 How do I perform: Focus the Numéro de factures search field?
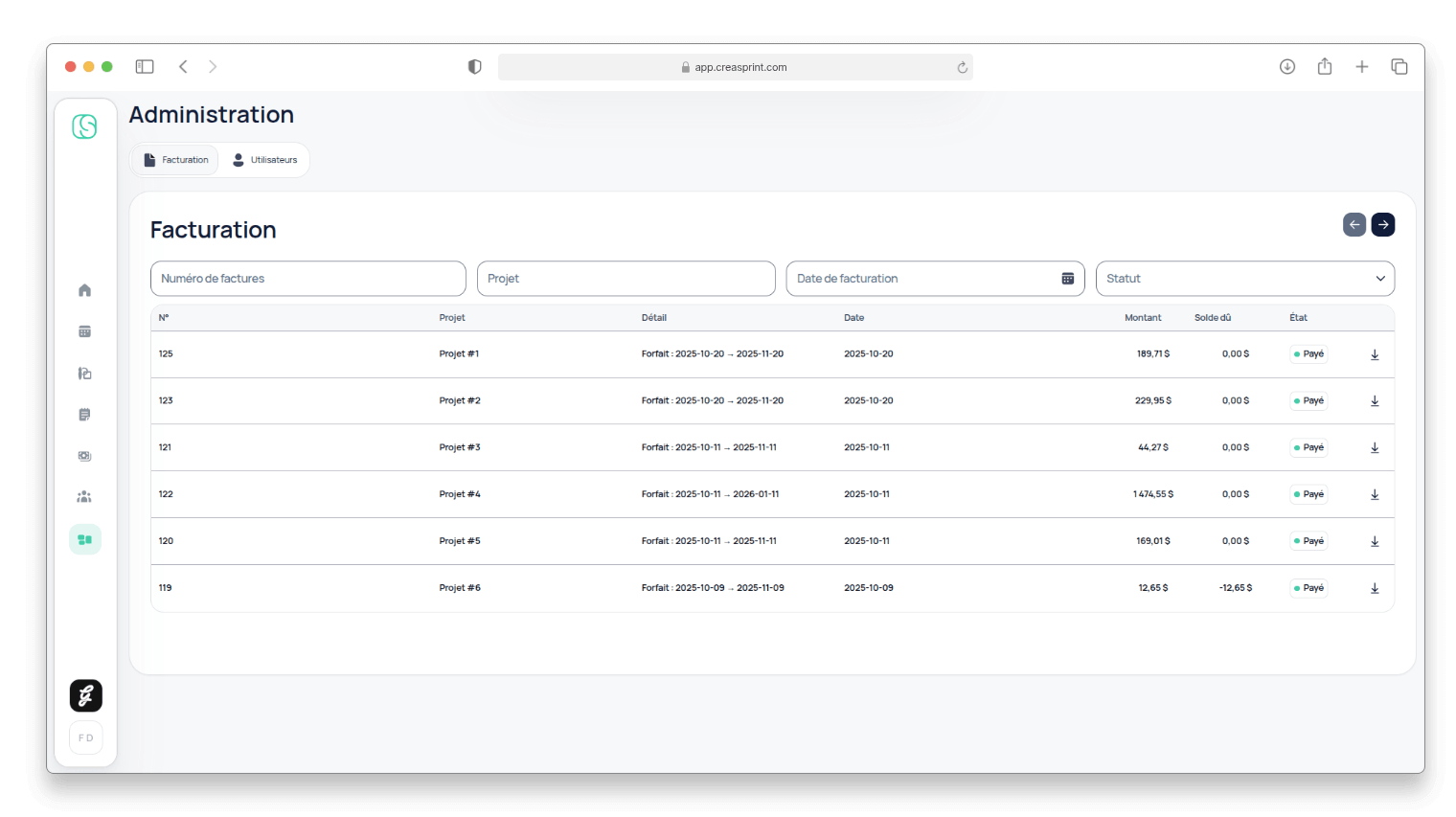[x=307, y=279]
